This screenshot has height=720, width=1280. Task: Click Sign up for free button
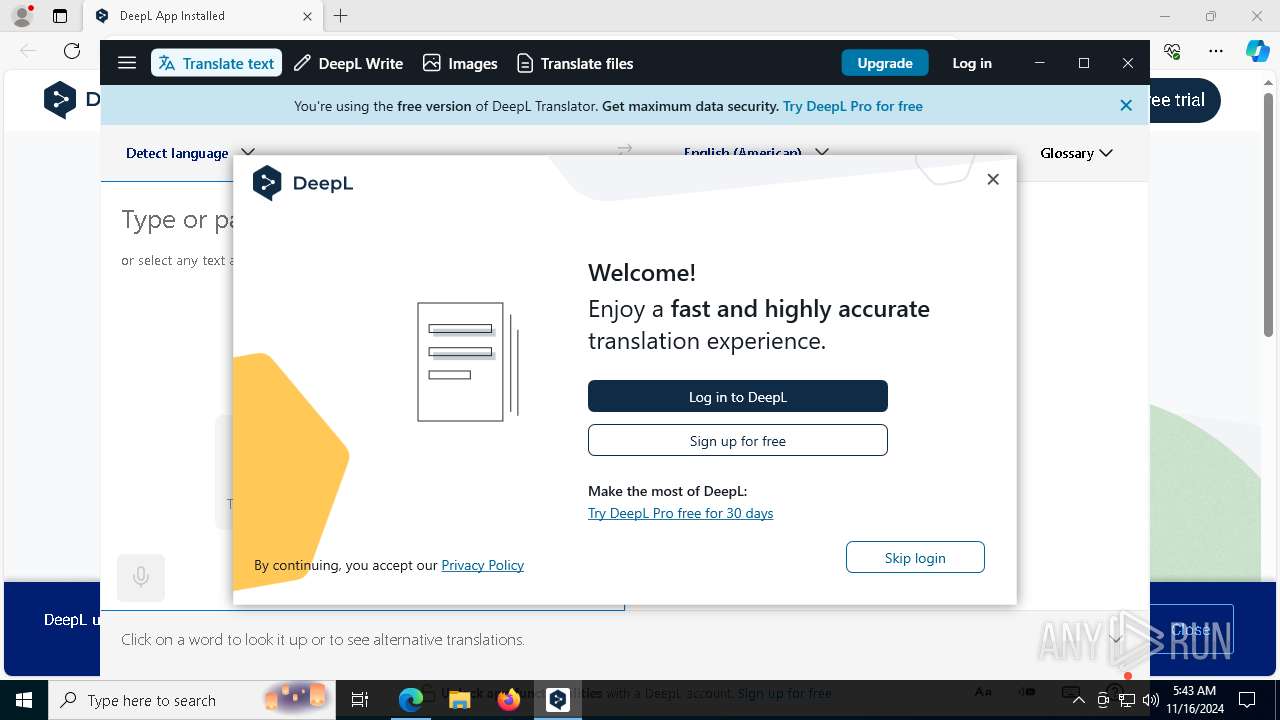[x=738, y=440]
